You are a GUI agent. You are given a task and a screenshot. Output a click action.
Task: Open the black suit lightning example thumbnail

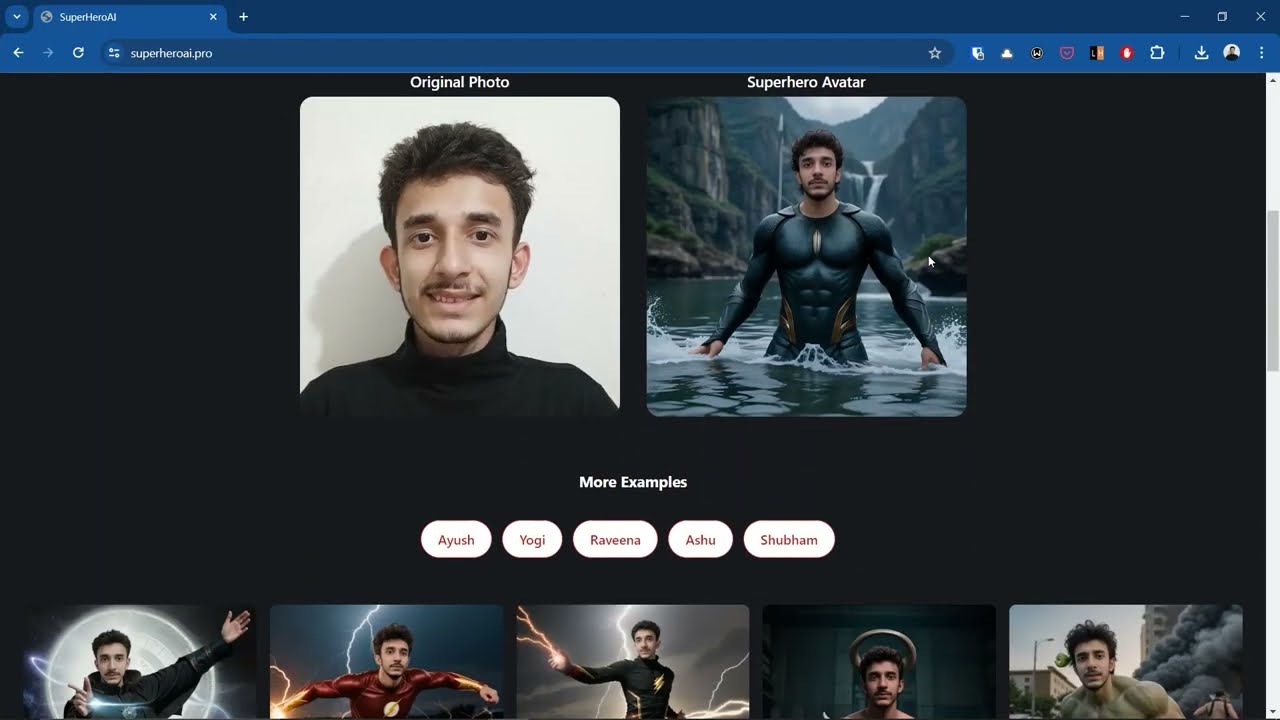pos(632,661)
